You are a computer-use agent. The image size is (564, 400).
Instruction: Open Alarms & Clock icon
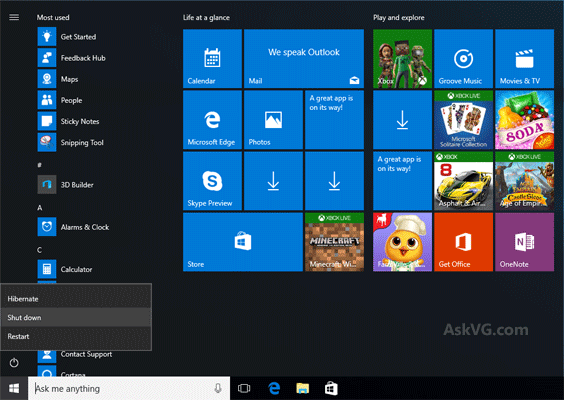tap(47, 227)
